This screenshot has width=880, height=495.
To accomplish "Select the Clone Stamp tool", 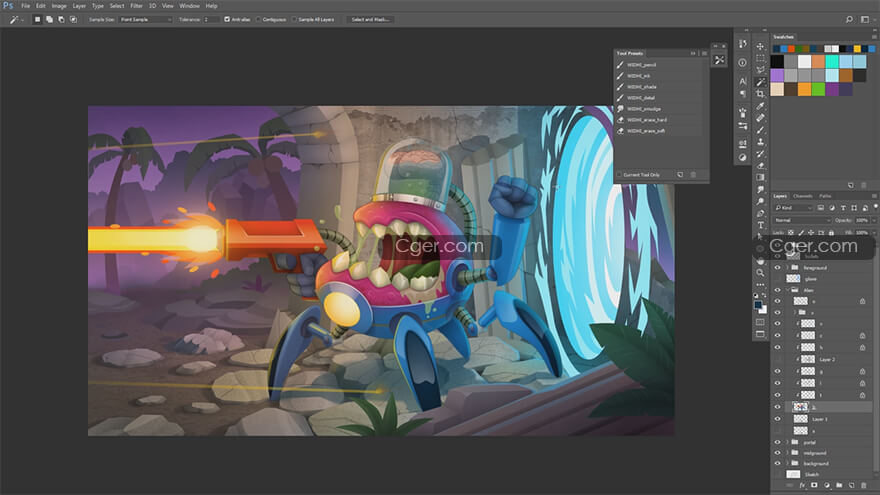I will pyautogui.click(x=760, y=141).
